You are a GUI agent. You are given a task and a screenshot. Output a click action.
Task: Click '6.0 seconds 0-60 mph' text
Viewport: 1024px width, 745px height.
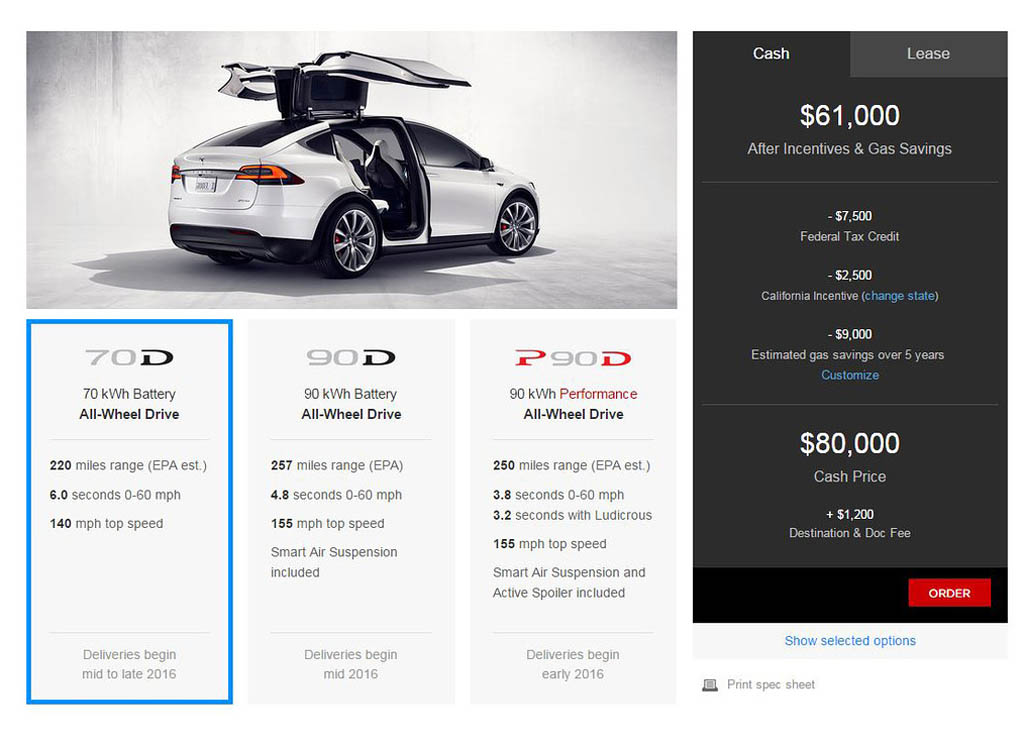[115, 495]
